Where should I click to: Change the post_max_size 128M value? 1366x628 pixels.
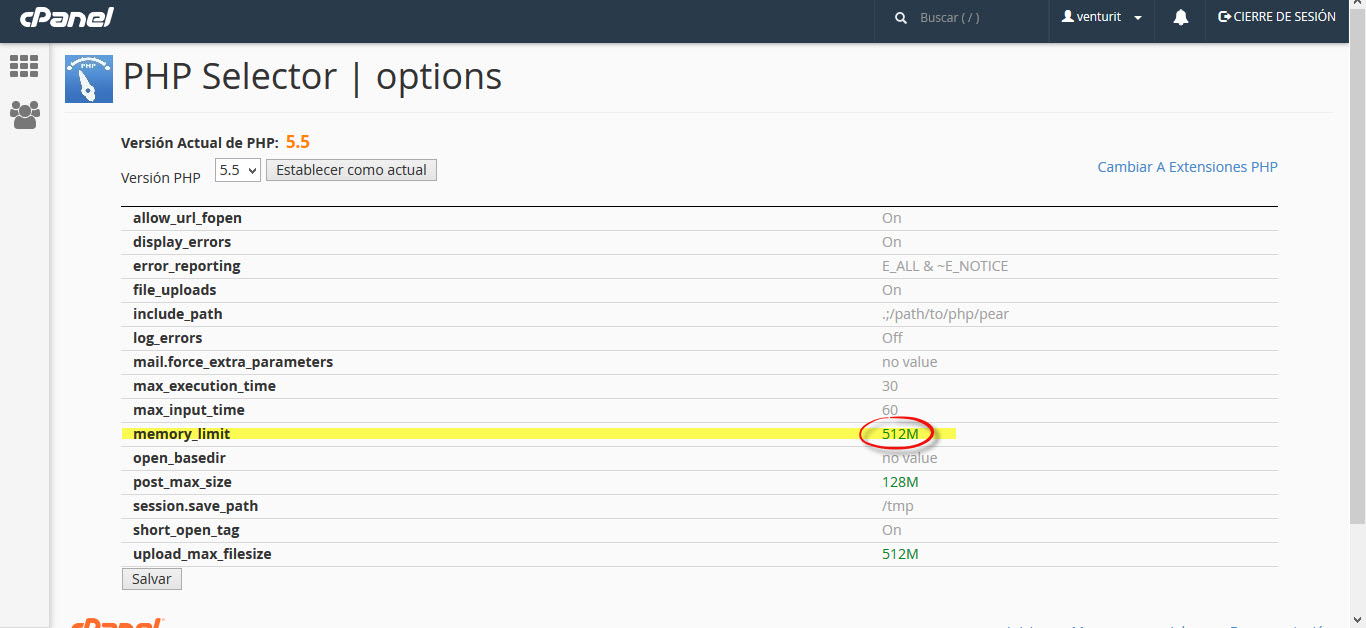(x=900, y=482)
